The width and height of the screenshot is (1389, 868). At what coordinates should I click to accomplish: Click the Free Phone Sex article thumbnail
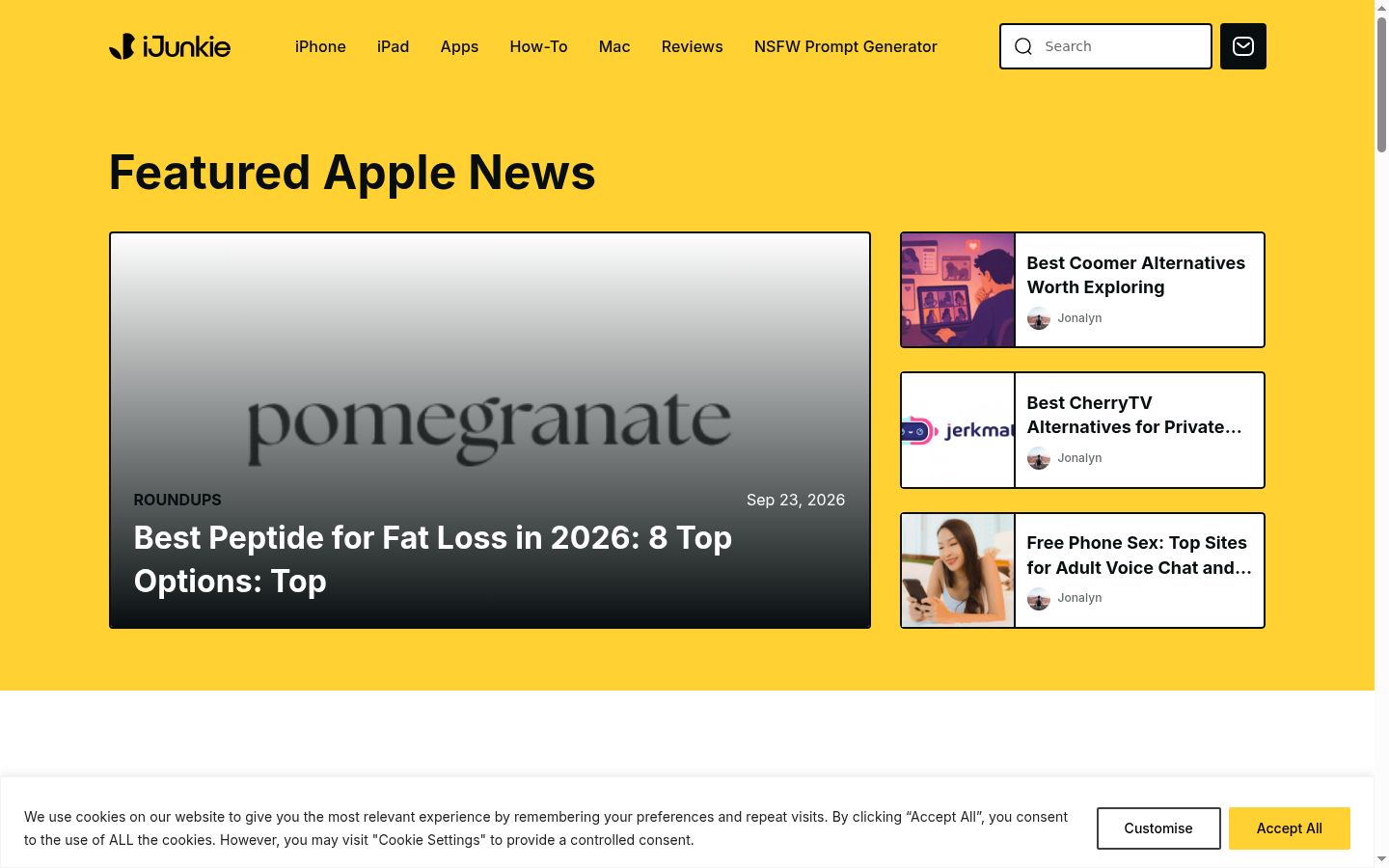[x=958, y=571]
